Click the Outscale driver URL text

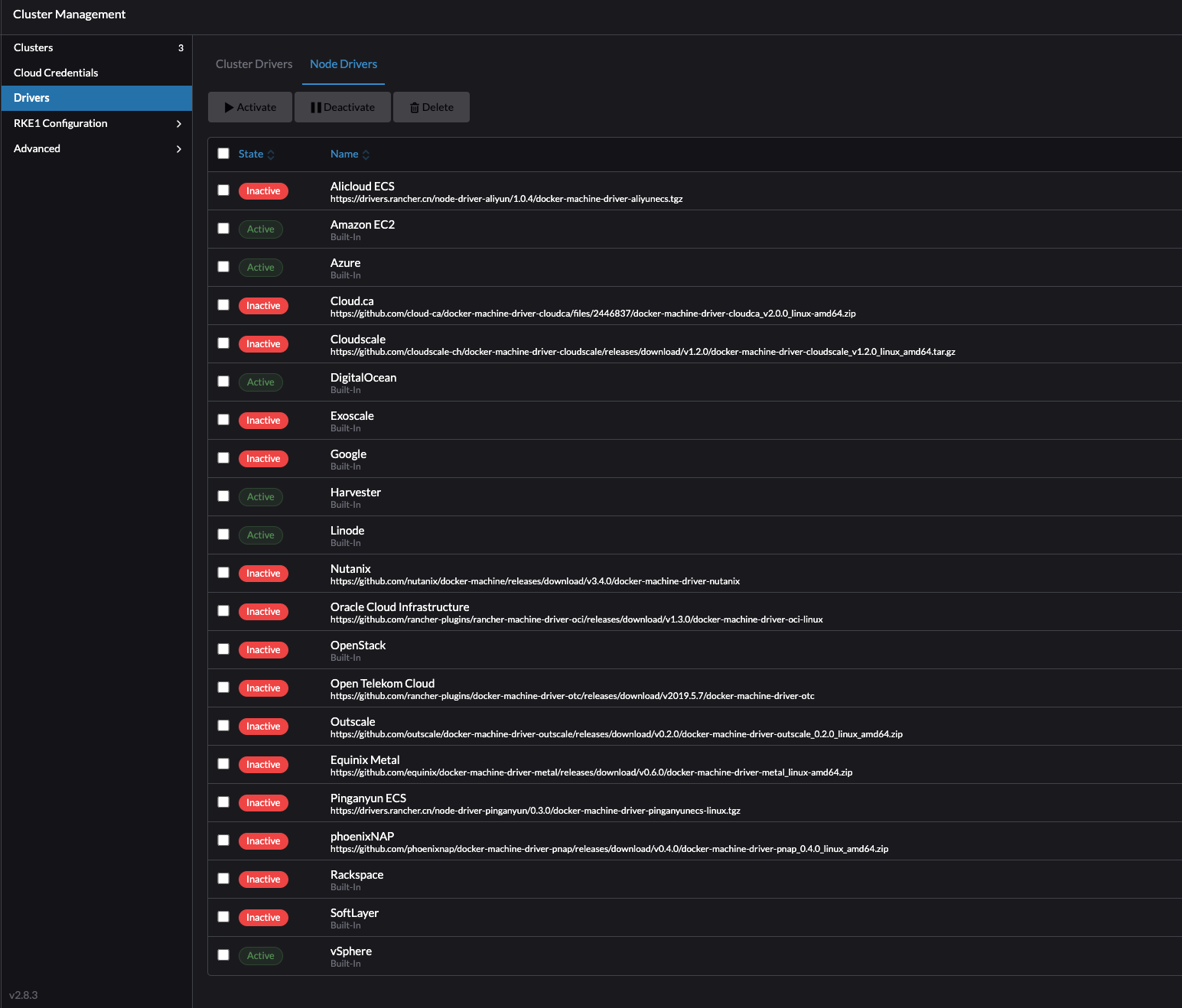(x=617, y=734)
